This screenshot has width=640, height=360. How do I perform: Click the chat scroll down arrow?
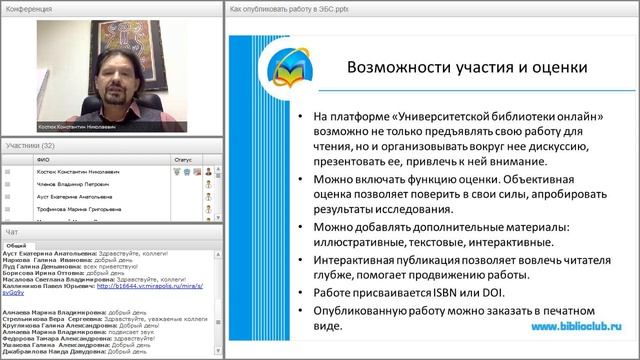pyautogui.click(x=218, y=351)
